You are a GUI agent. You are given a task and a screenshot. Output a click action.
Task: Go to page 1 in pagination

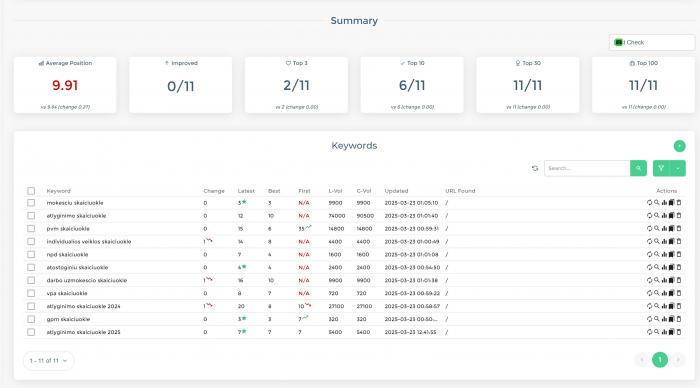point(659,360)
